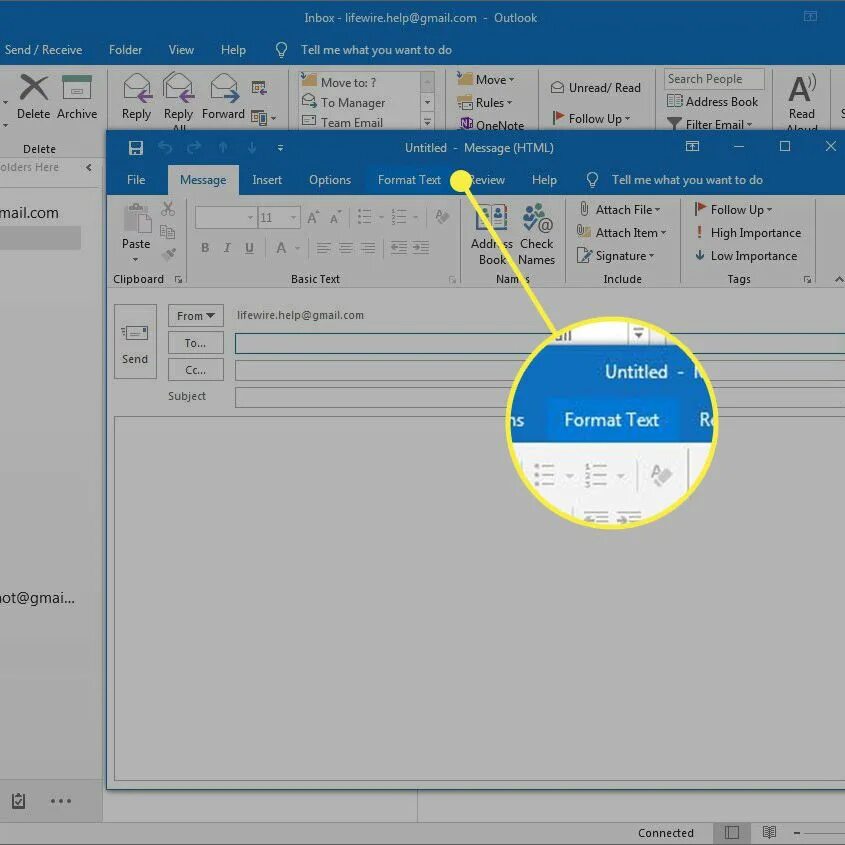The height and width of the screenshot is (845, 845).
Task: Click the To... button
Action: coord(196,343)
